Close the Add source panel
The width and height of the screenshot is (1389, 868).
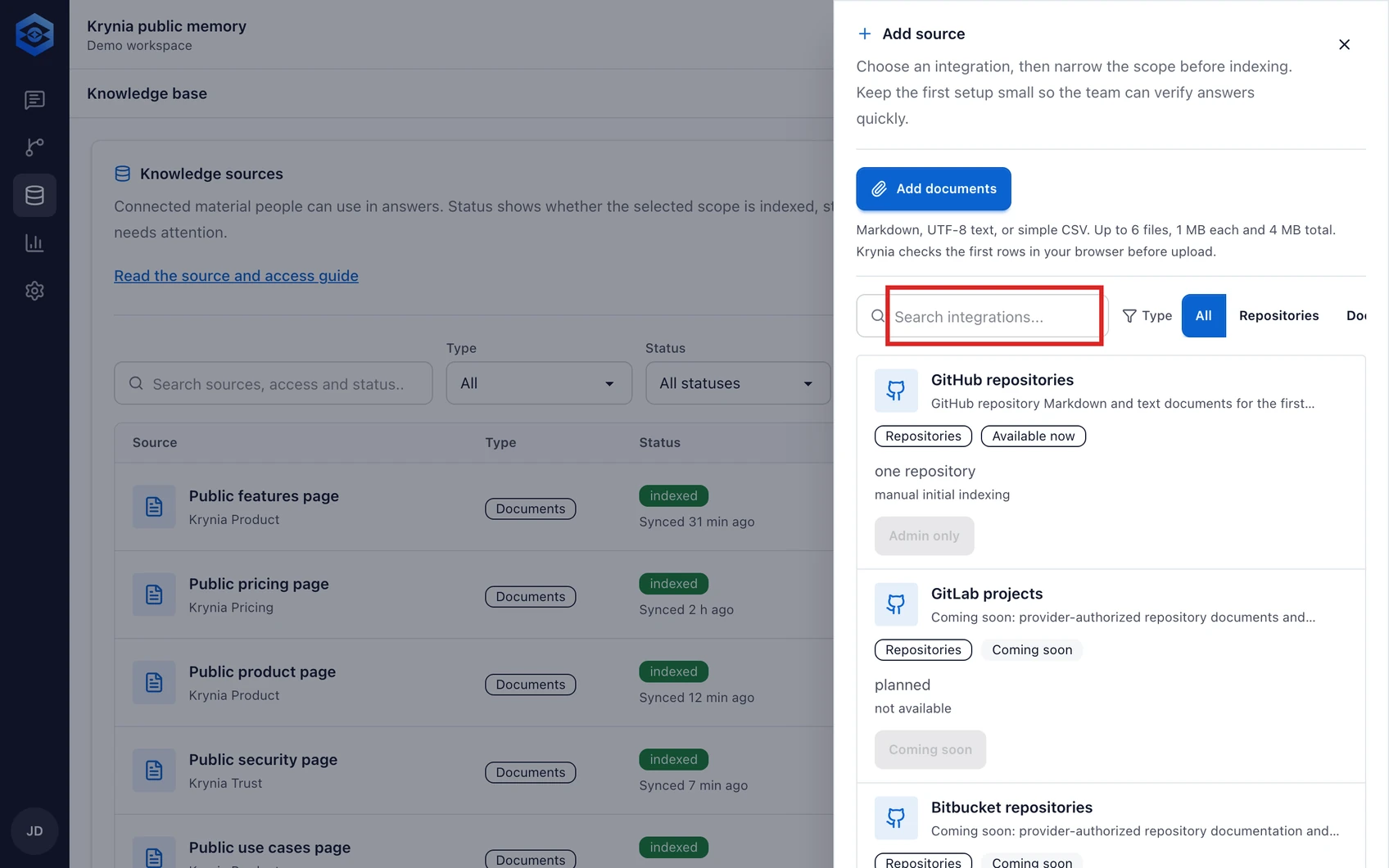(1344, 44)
